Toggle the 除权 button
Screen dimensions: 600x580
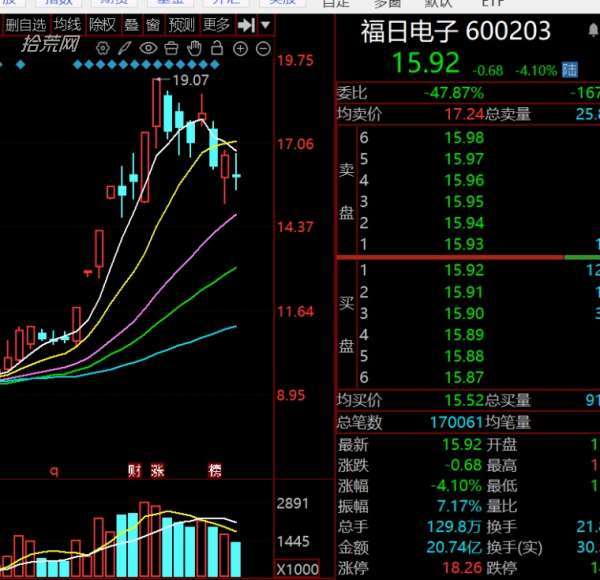(x=102, y=25)
